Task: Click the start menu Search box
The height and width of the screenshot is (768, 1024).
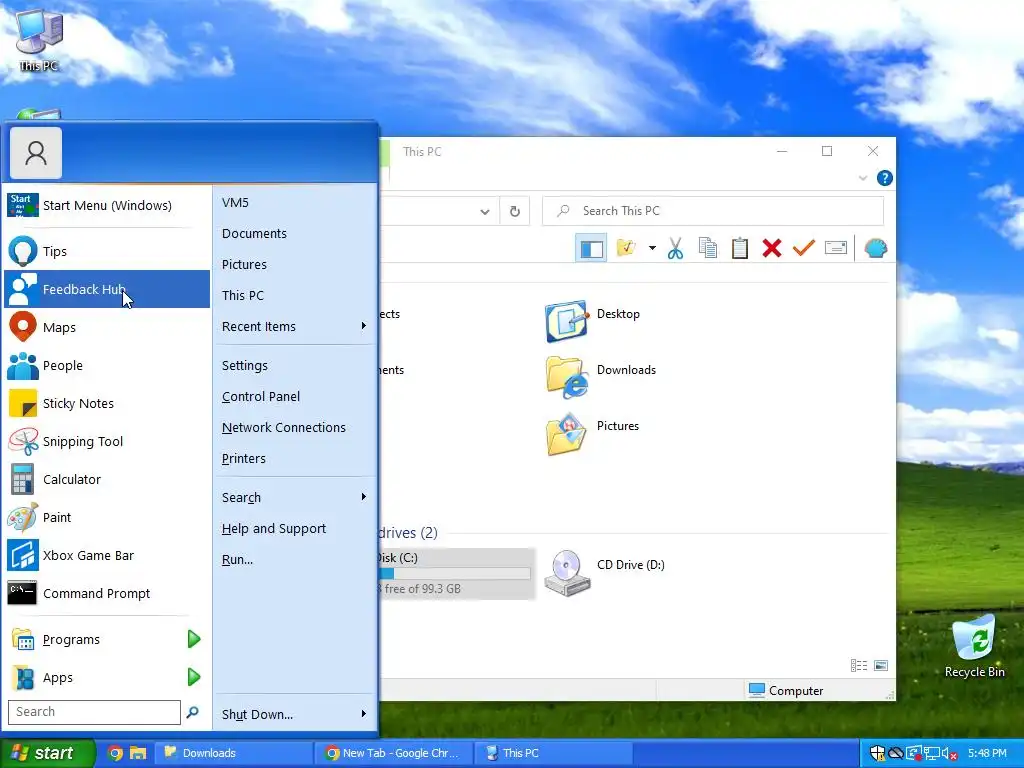Action: (94, 712)
